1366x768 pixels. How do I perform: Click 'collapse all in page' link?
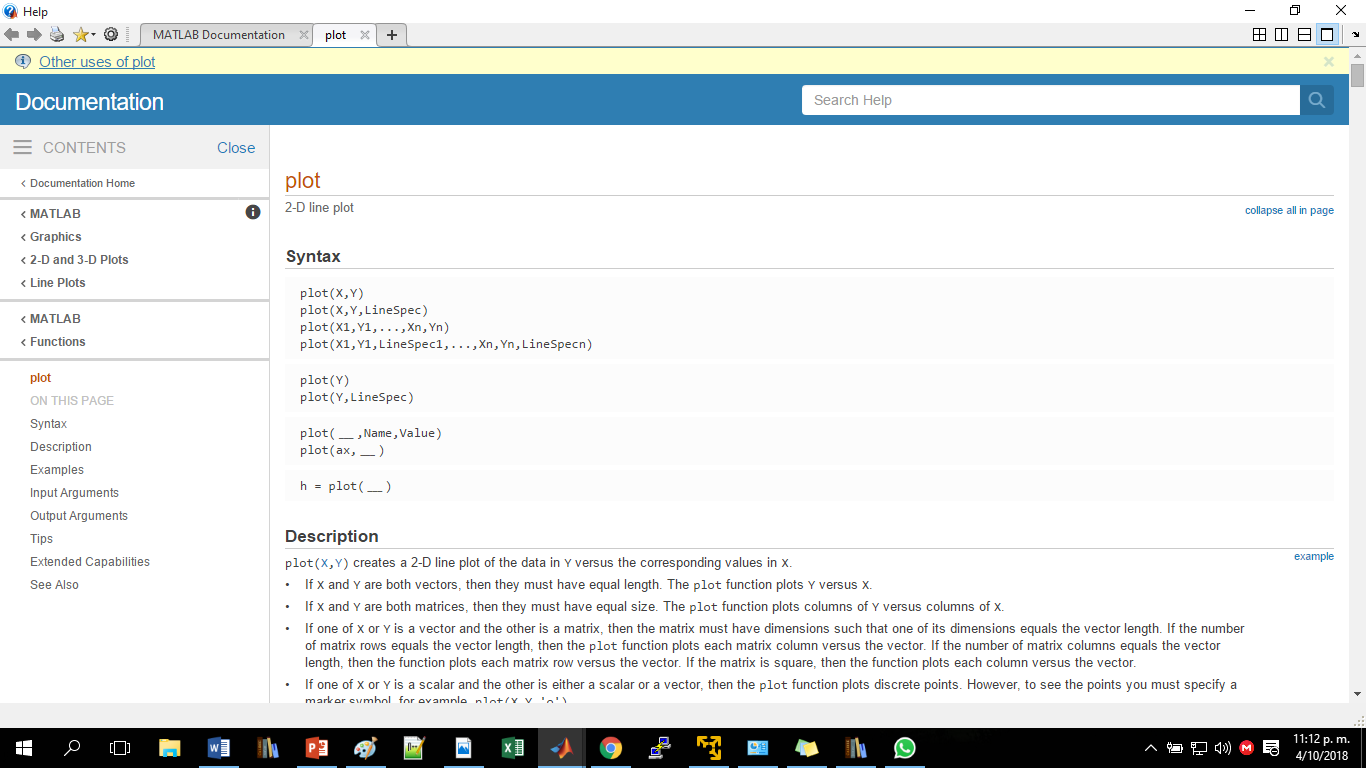click(x=1289, y=210)
